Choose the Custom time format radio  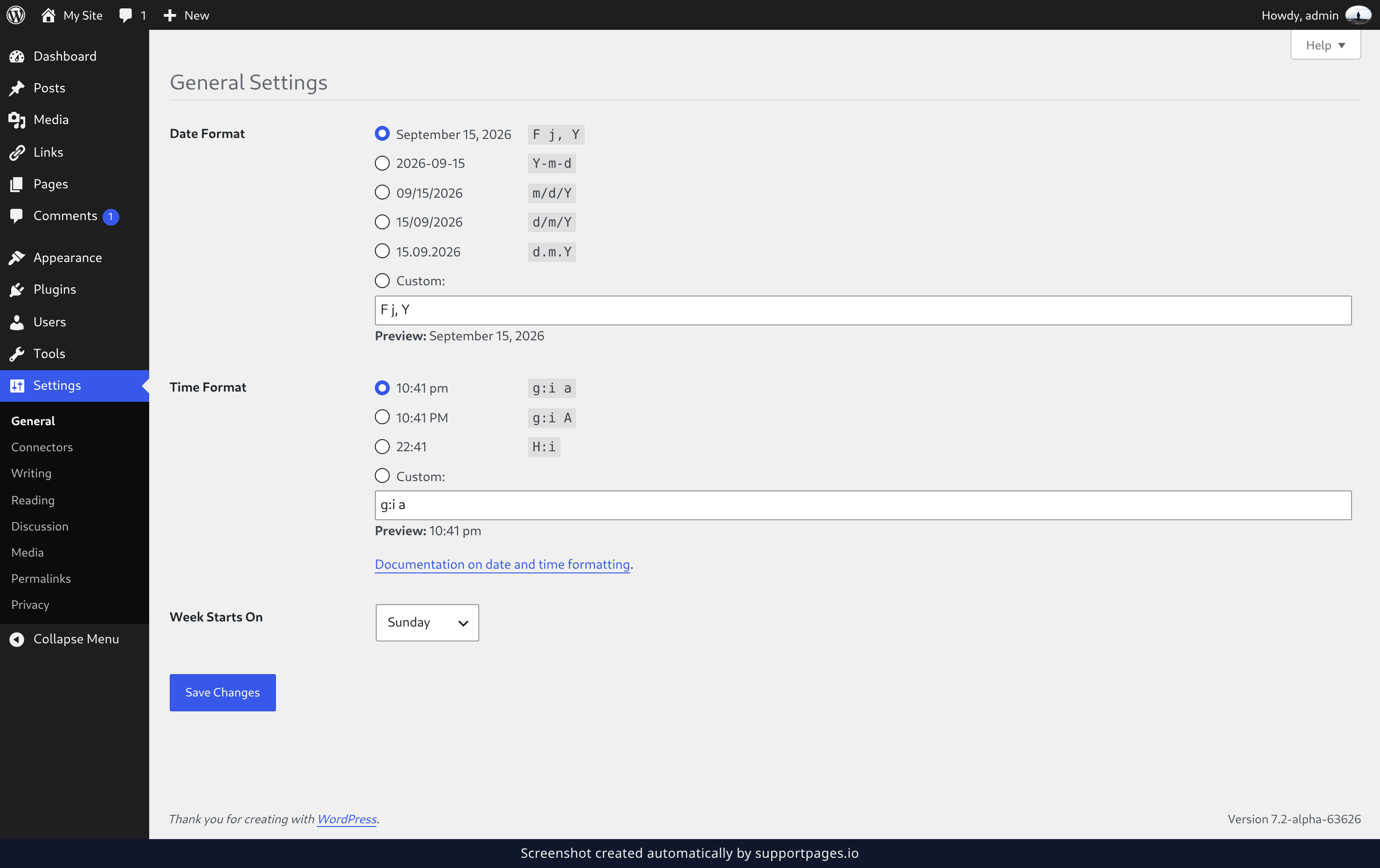tap(382, 475)
